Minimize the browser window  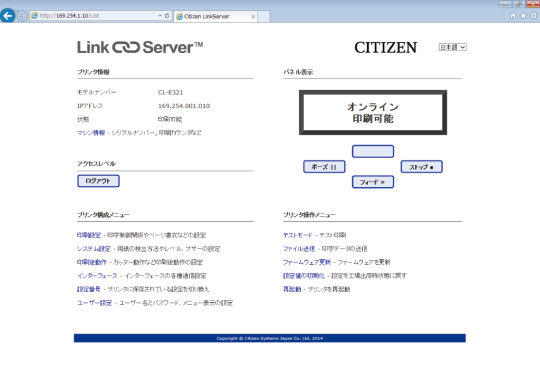click(505, 4)
